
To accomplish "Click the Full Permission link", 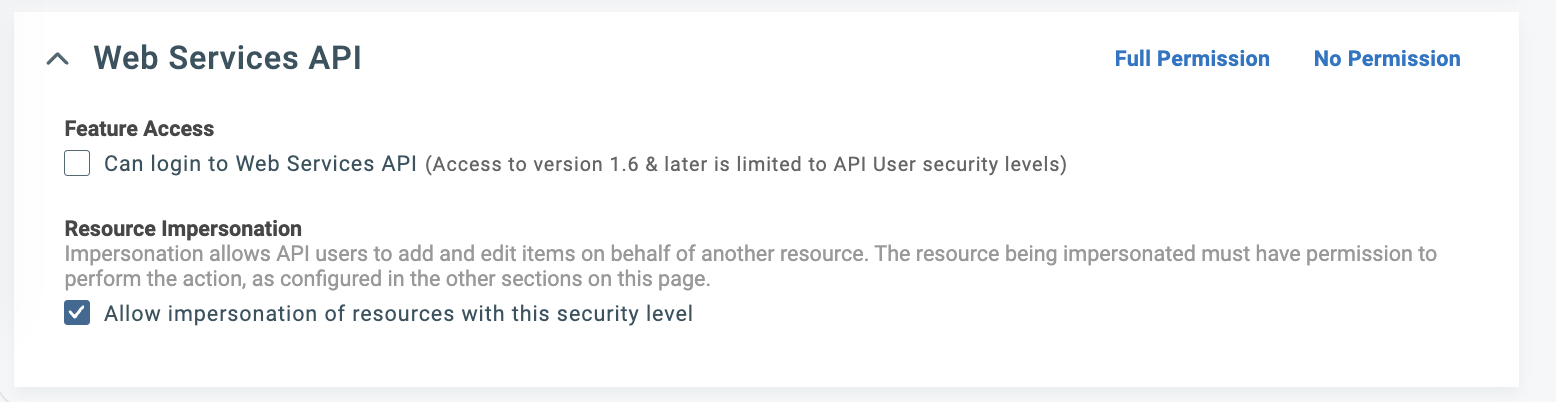I will click(1192, 59).
